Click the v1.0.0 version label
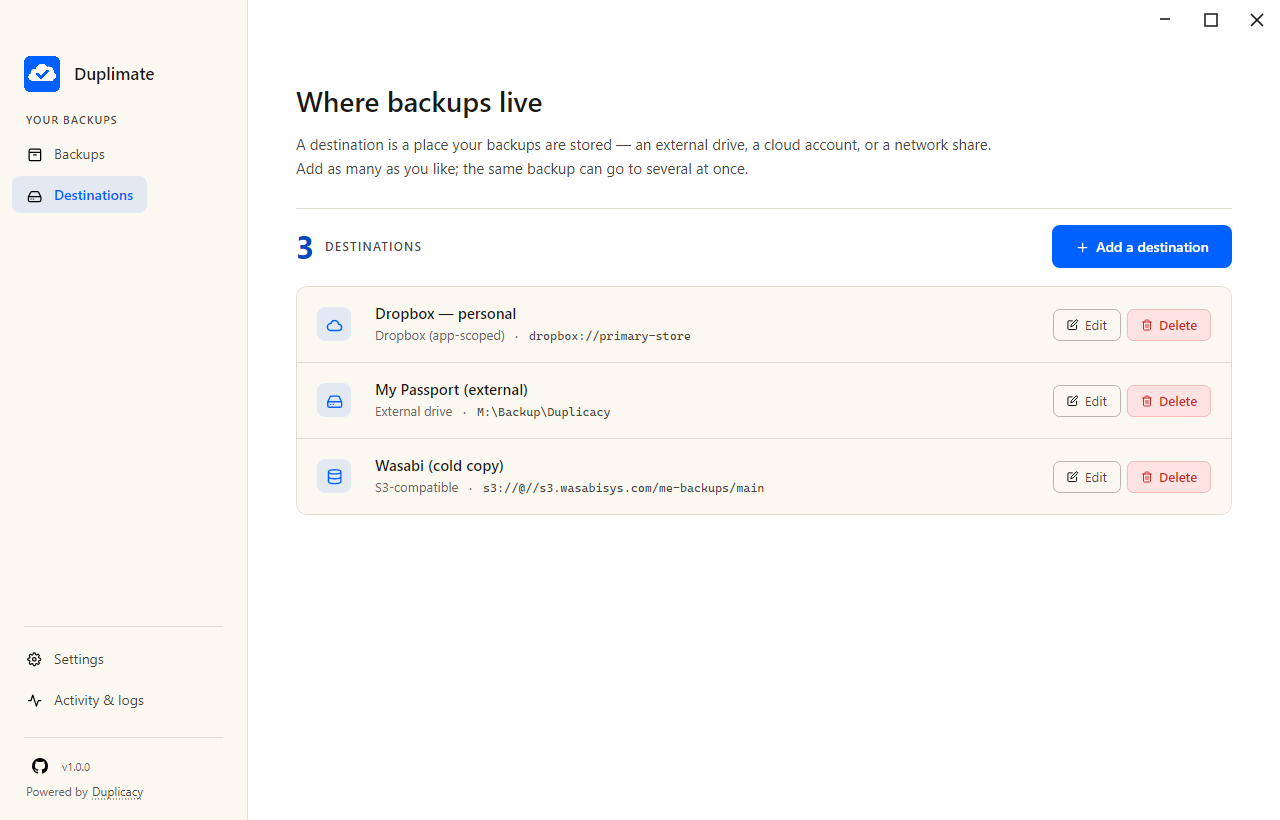Viewport: 1280px width, 820px height. coord(76,767)
